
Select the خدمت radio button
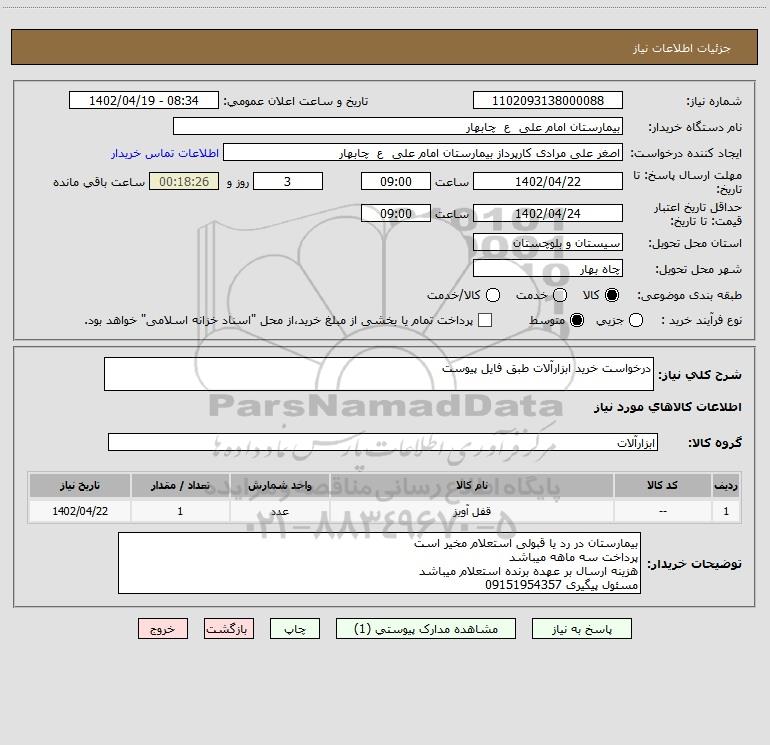pyautogui.click(x=560, y=295)
